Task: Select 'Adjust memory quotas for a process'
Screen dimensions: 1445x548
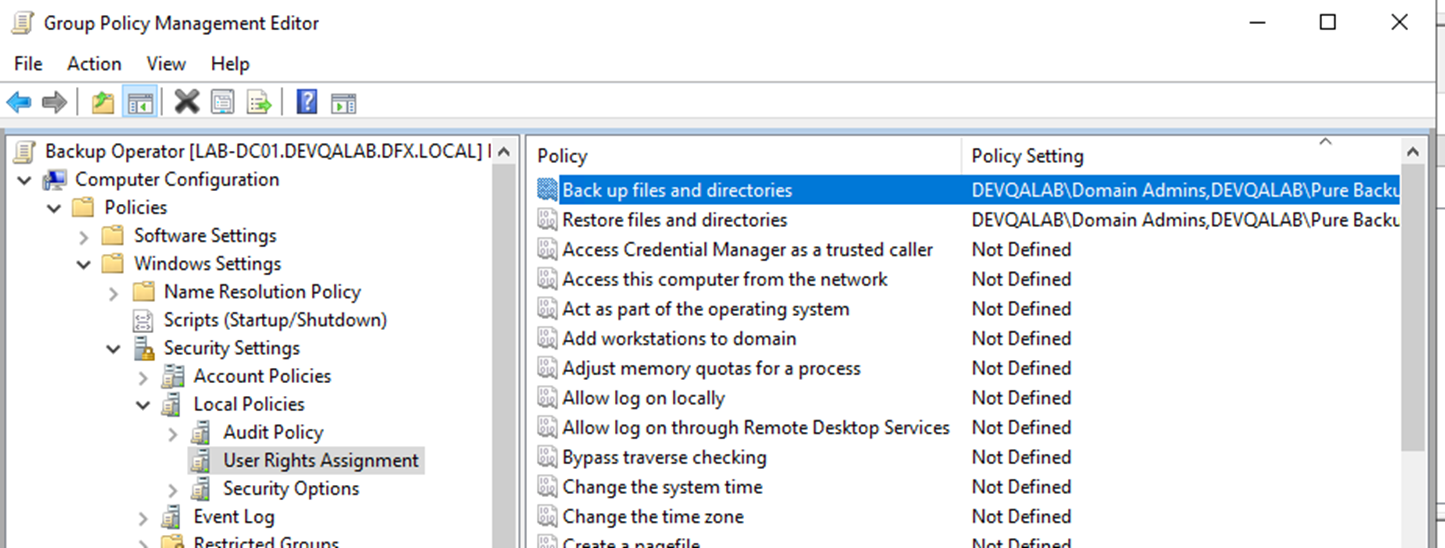Action: point(712,368)
